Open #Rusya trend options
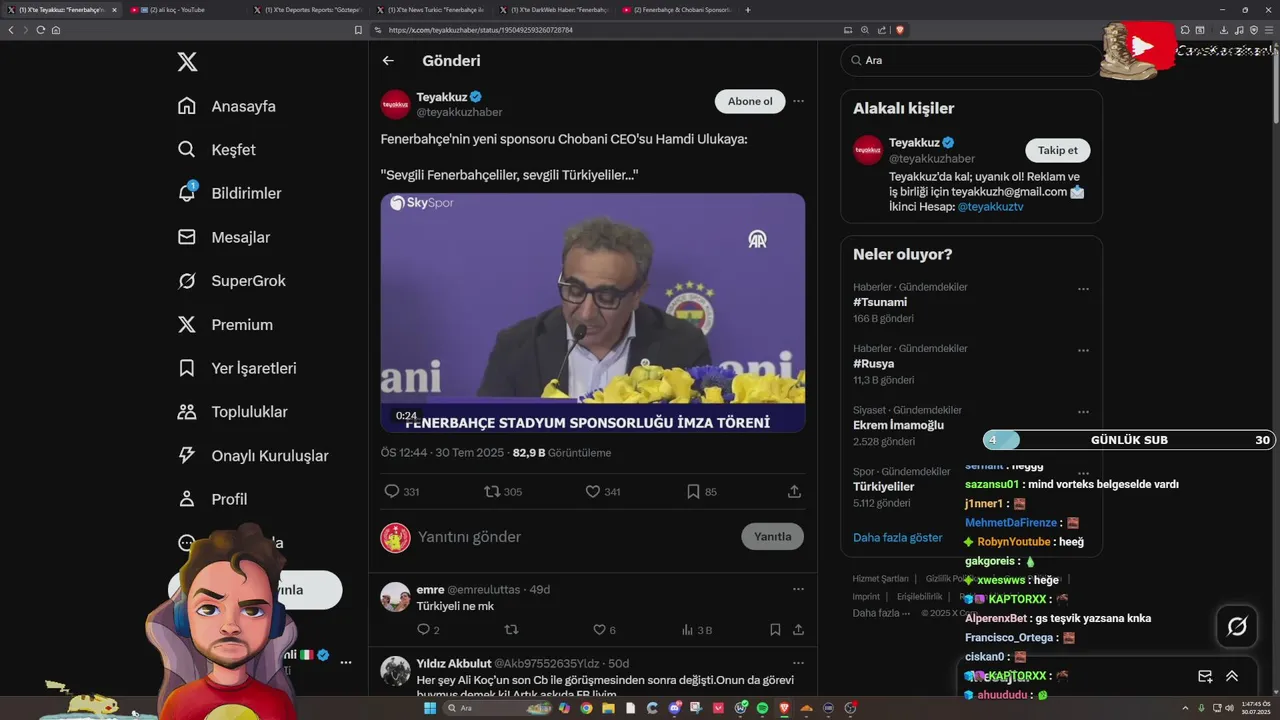 (1083, 351)
